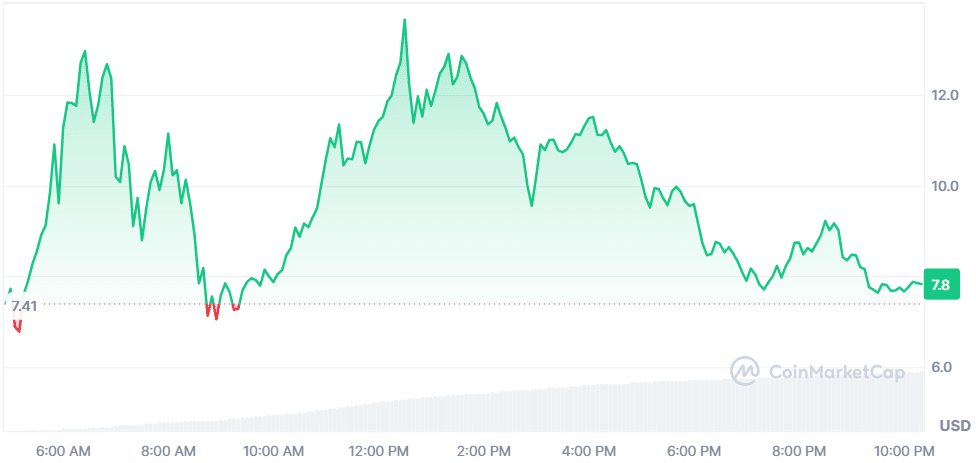Click the green 7.8 current price badge
The width and height of the screenshot is (976, 463).
point(940,285)
